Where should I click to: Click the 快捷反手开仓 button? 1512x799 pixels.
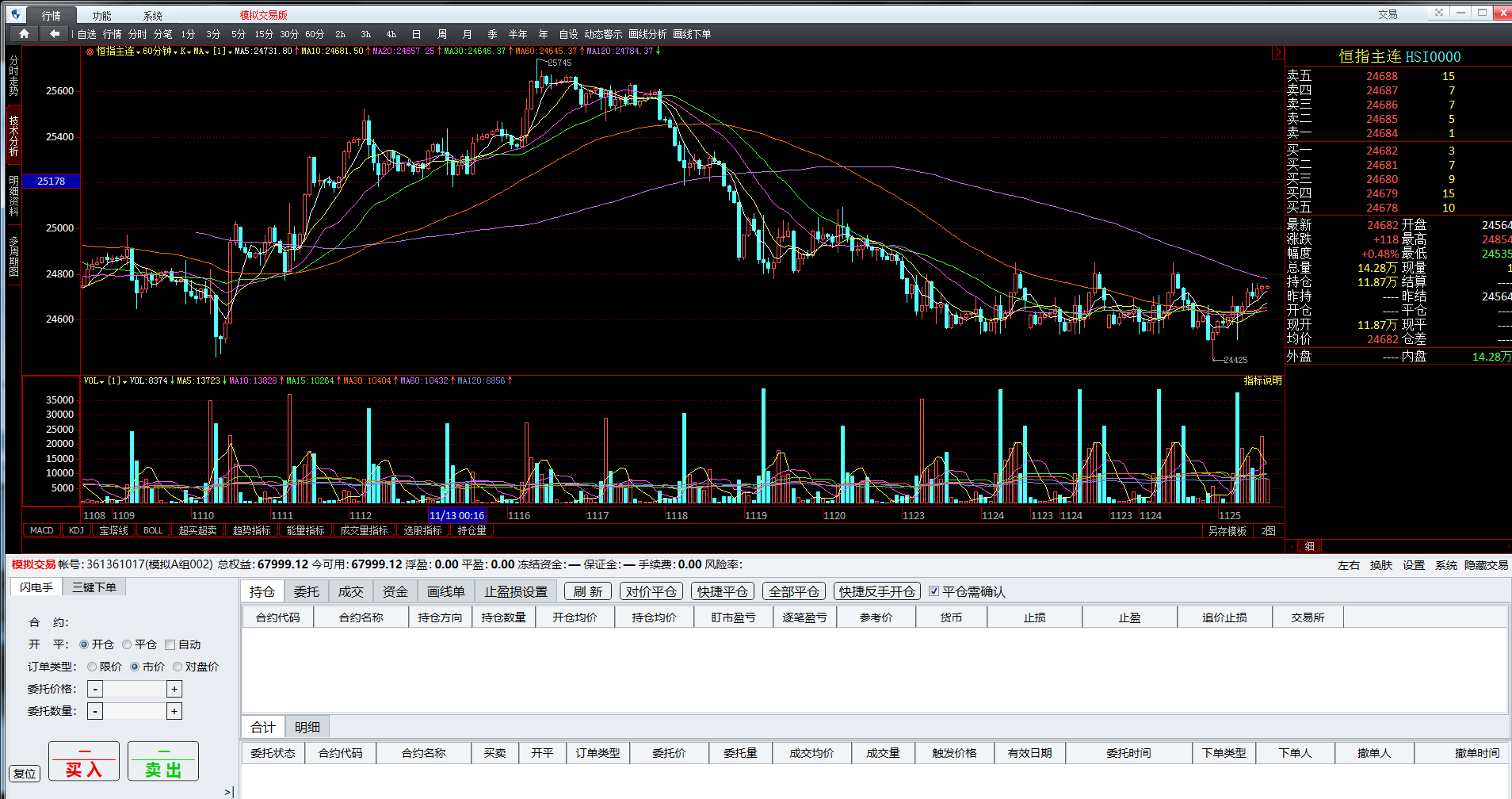[877, 591]
